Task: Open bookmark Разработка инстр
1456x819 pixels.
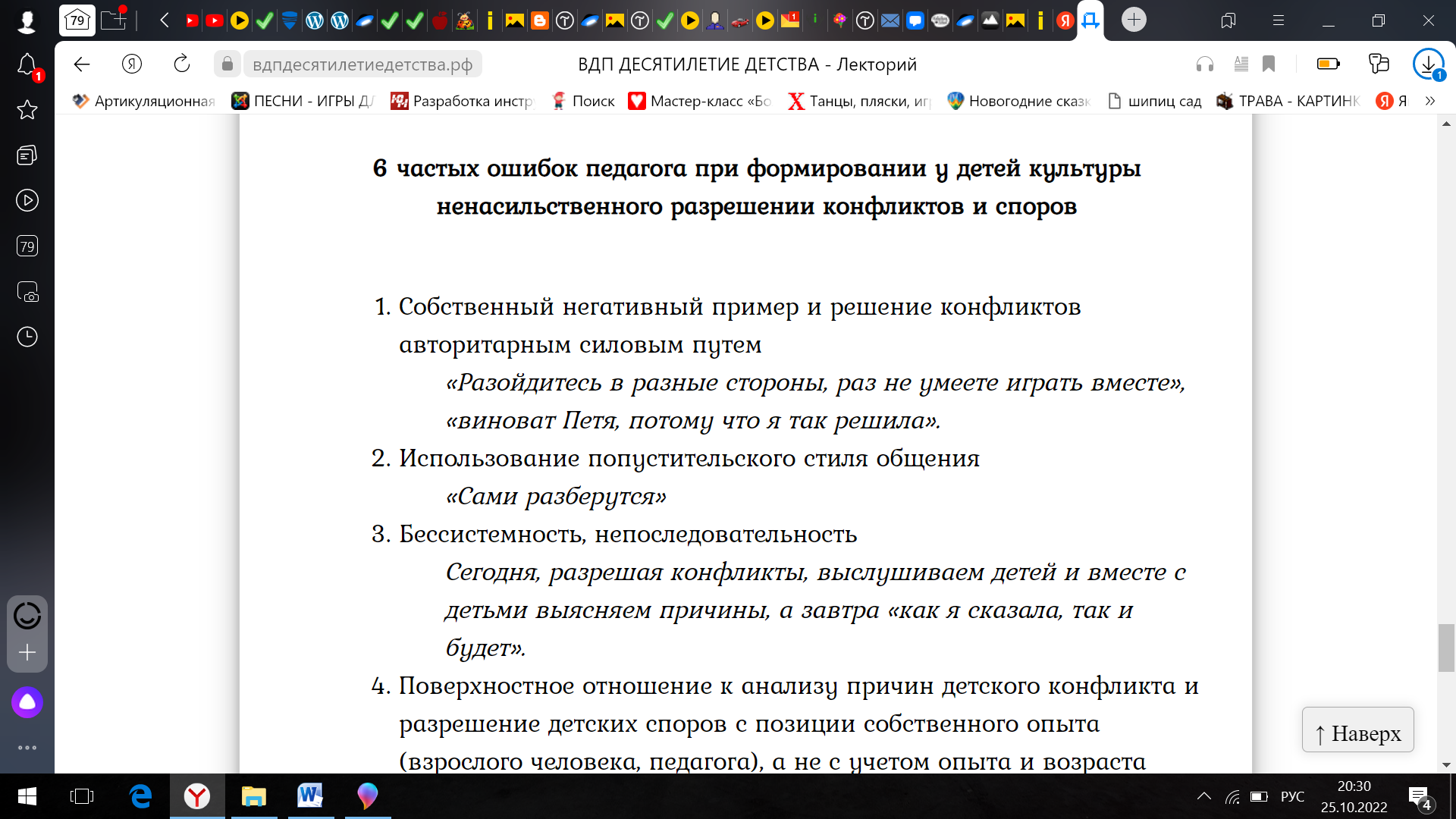Action: point(463,101)
